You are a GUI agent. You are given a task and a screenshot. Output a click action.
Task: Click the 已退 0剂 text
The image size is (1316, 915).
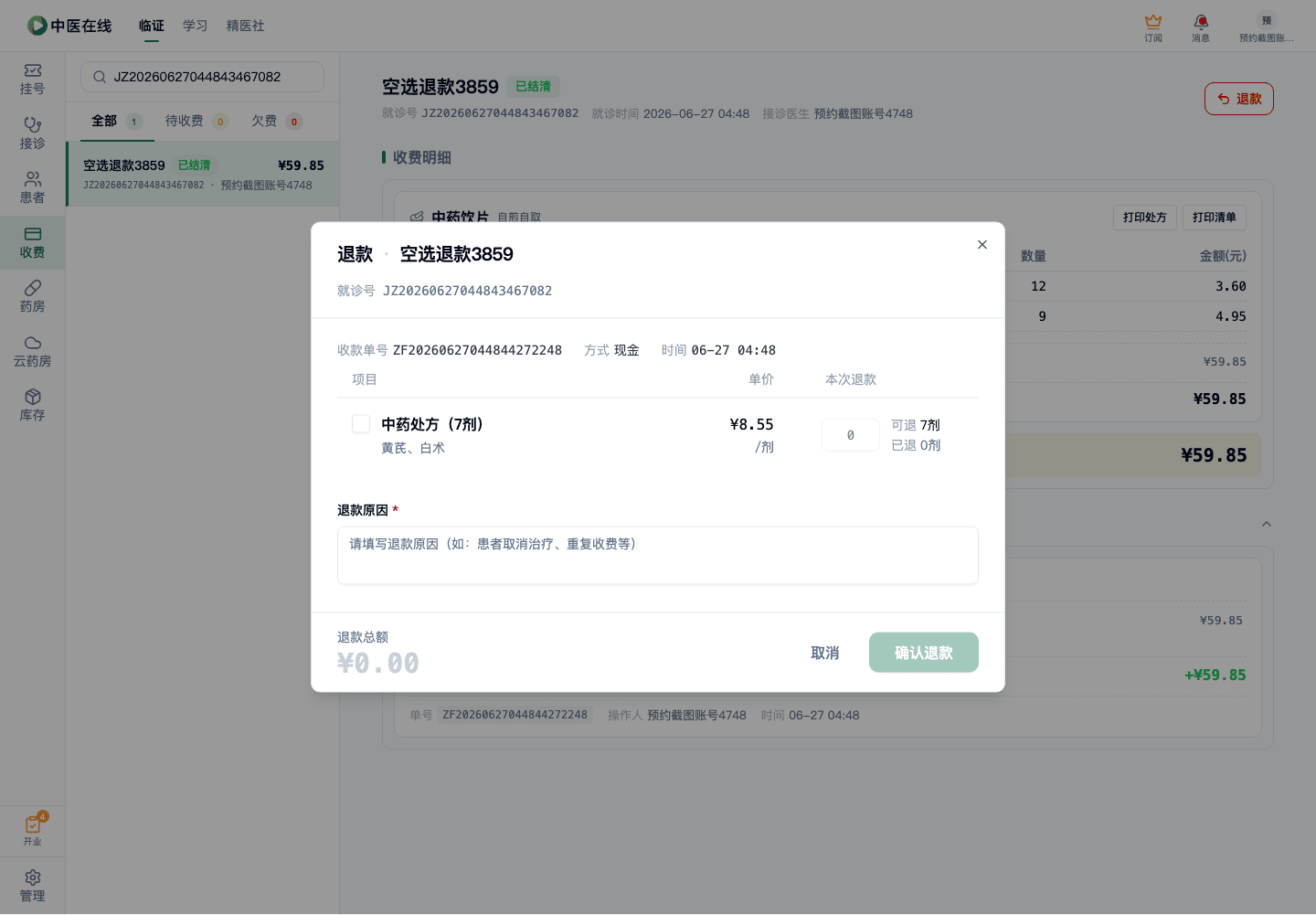[916, 445]
